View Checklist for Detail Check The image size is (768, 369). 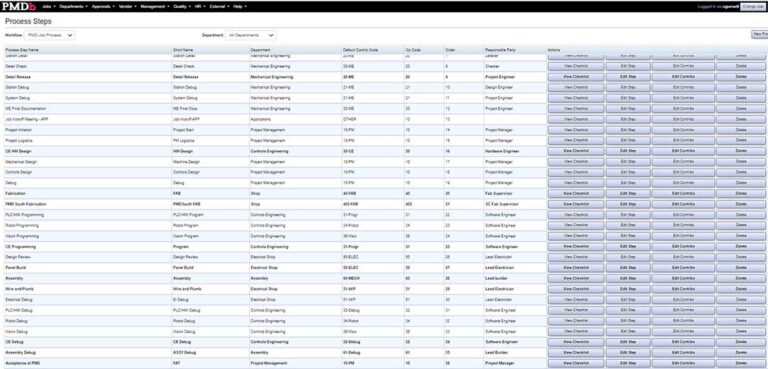(x=576, y=66)
